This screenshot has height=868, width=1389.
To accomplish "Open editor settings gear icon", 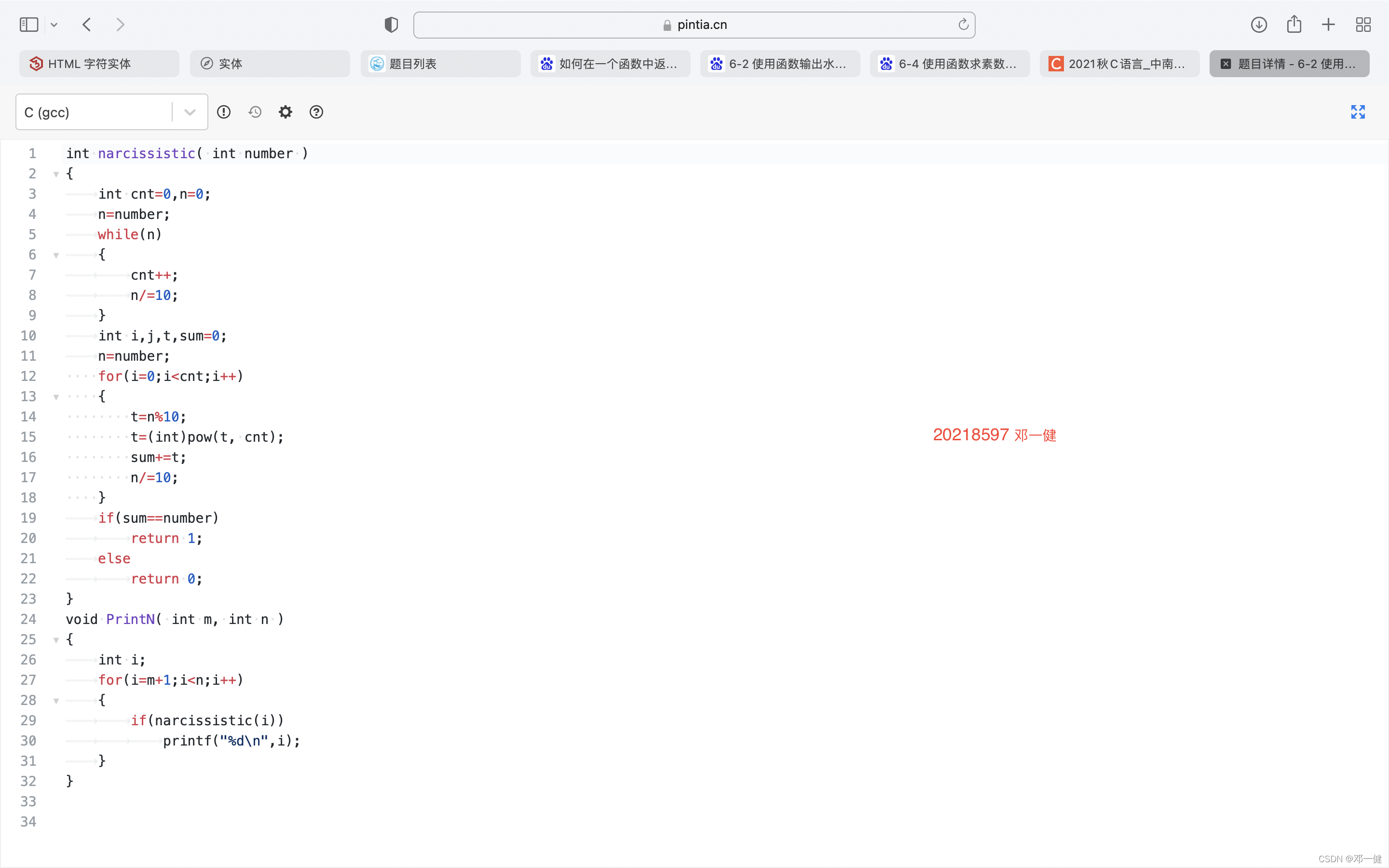I will [x=285, y=112].
